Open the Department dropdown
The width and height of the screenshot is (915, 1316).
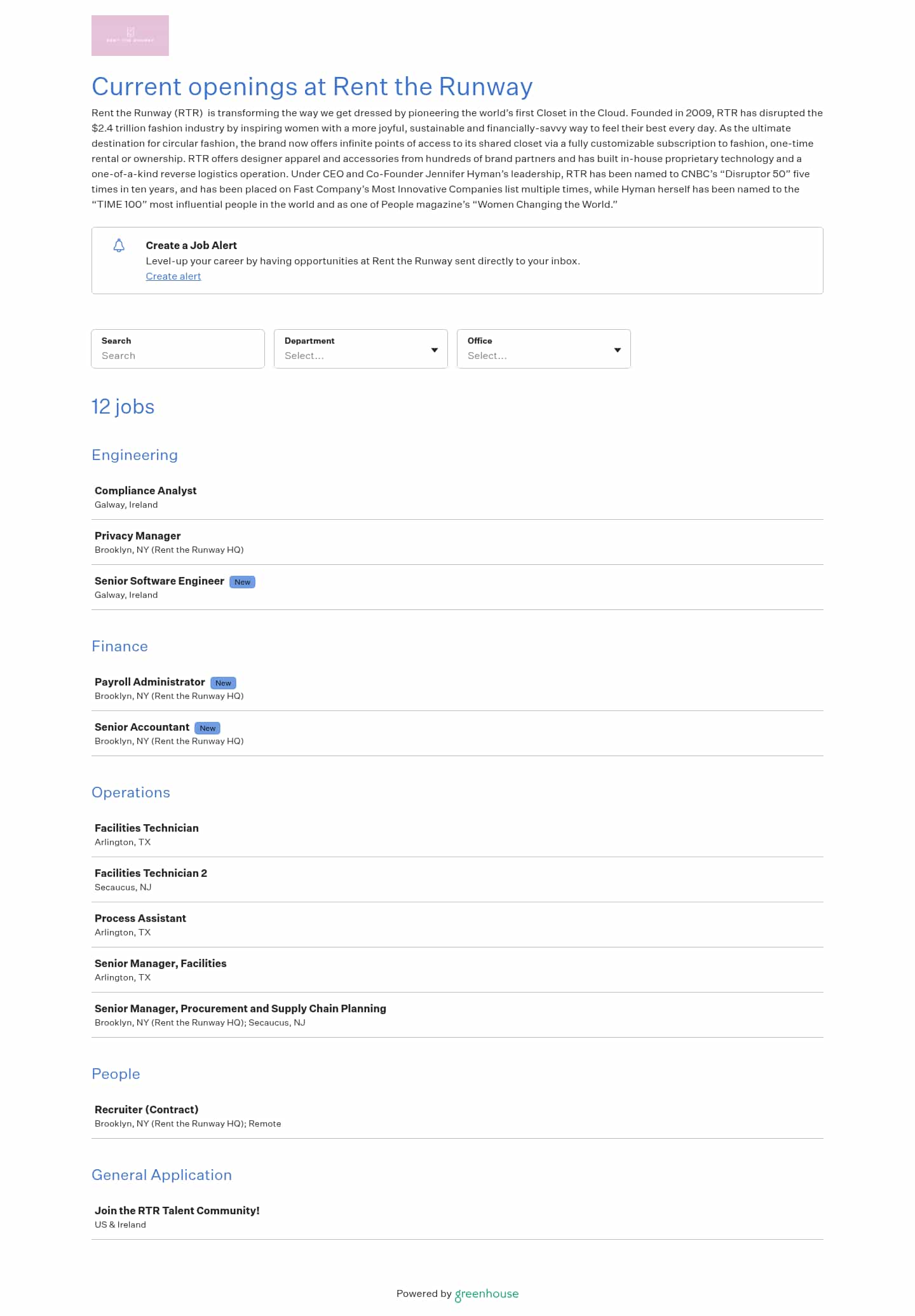[x=360, y=349]
